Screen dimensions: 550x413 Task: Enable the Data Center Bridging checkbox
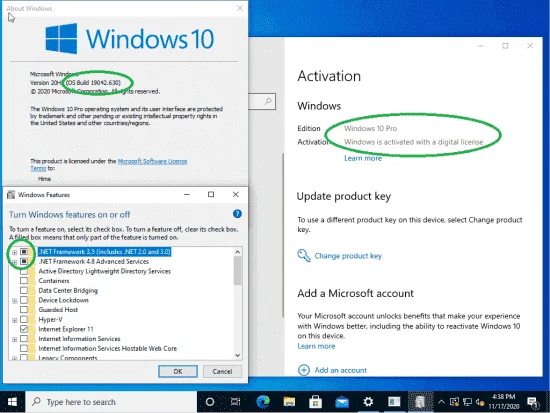coord(24,290)
